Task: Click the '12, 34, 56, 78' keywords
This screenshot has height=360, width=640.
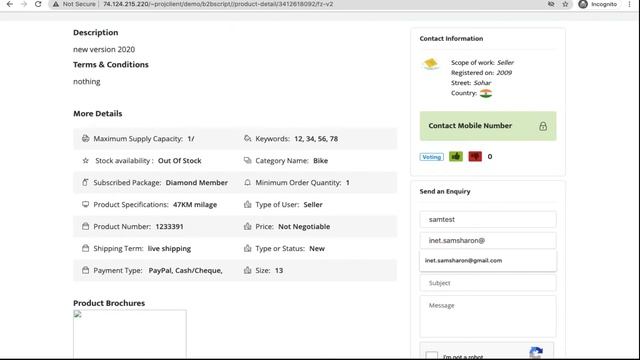Action: coord(316,139)
